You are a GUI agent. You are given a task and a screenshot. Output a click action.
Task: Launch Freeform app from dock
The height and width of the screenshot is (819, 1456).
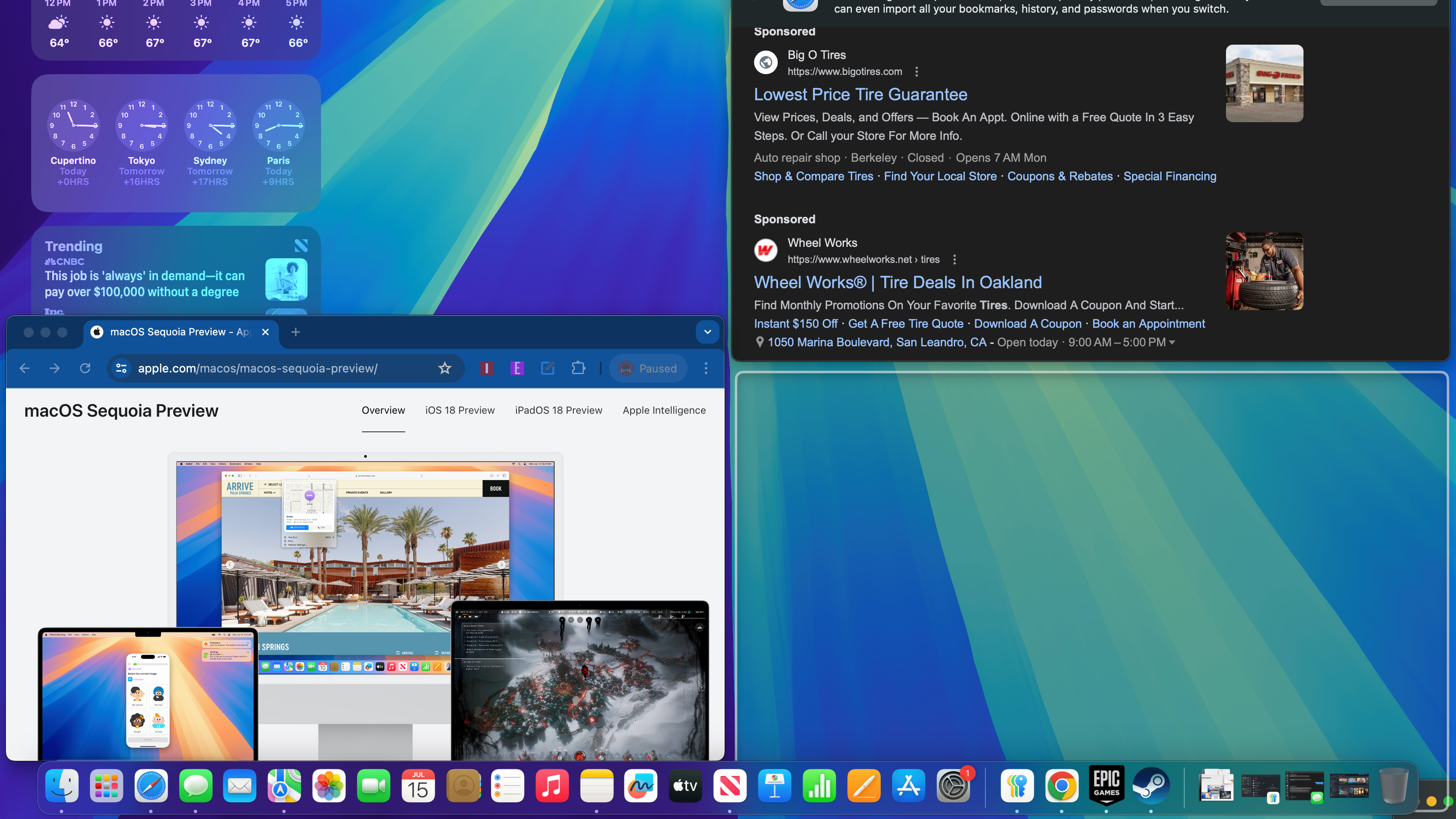point(641,788)
